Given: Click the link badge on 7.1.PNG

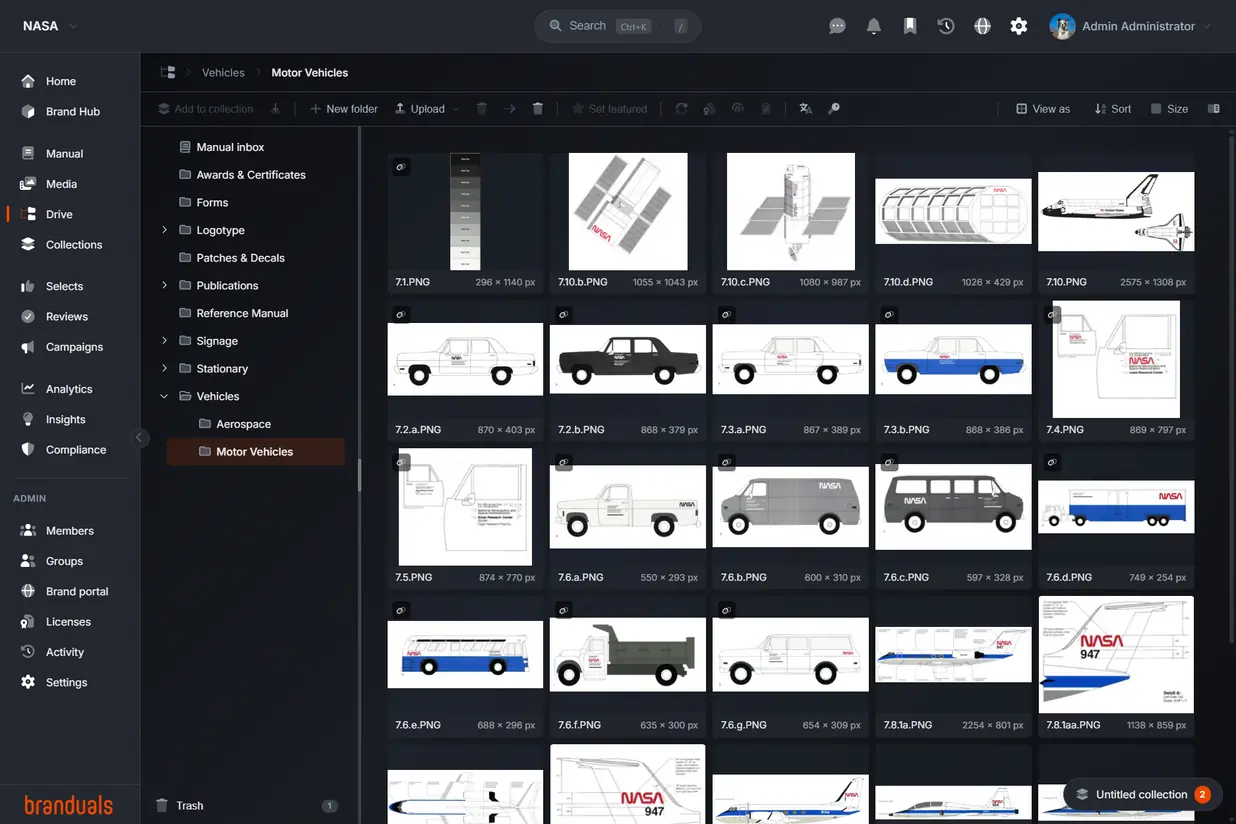Looking at the screenshot, I should pyautogui.click(x=401, y=167).
